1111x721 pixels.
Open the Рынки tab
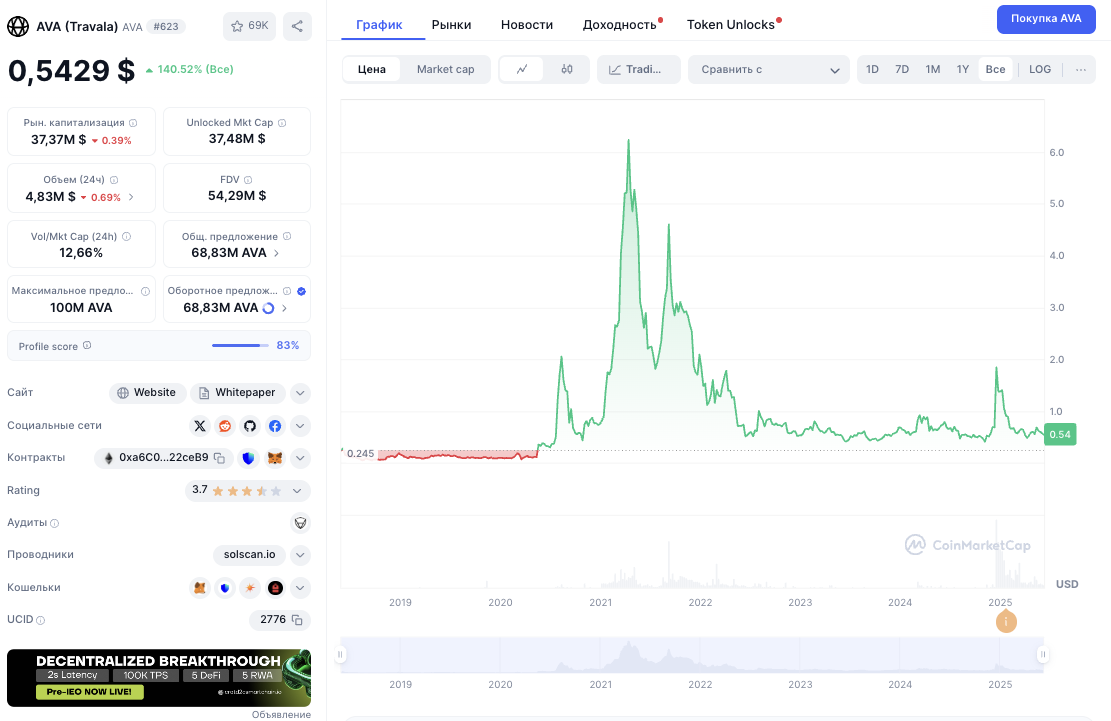pyautogui.click(x=451, y=25)
